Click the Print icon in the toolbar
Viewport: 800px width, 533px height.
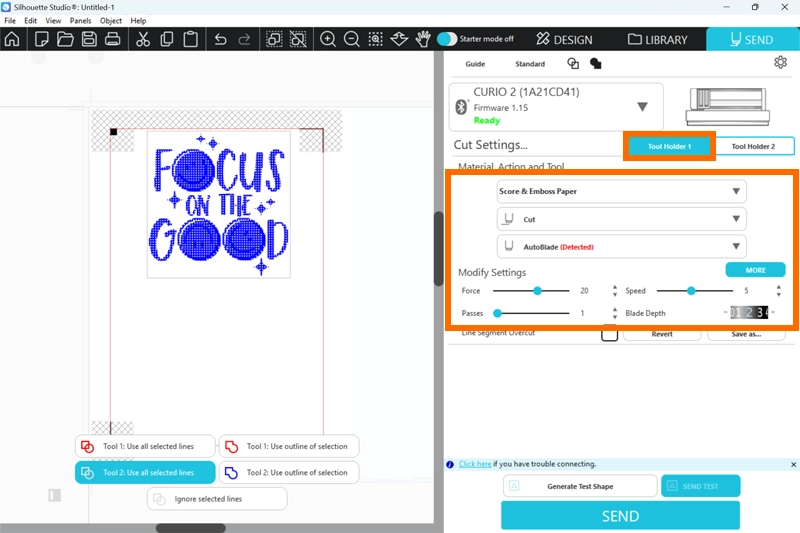(112, 40)
